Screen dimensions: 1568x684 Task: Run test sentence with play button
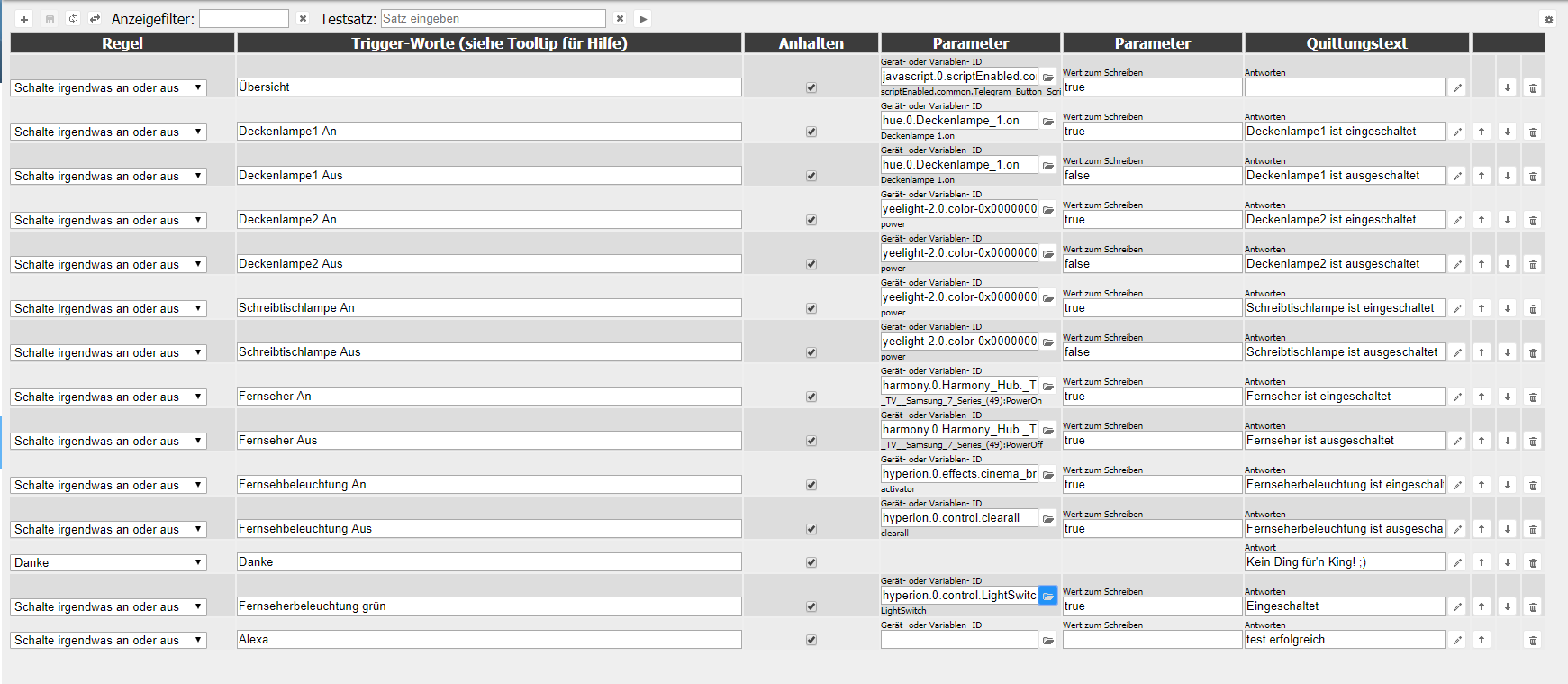pyautogui.click(x=643, y=19)
